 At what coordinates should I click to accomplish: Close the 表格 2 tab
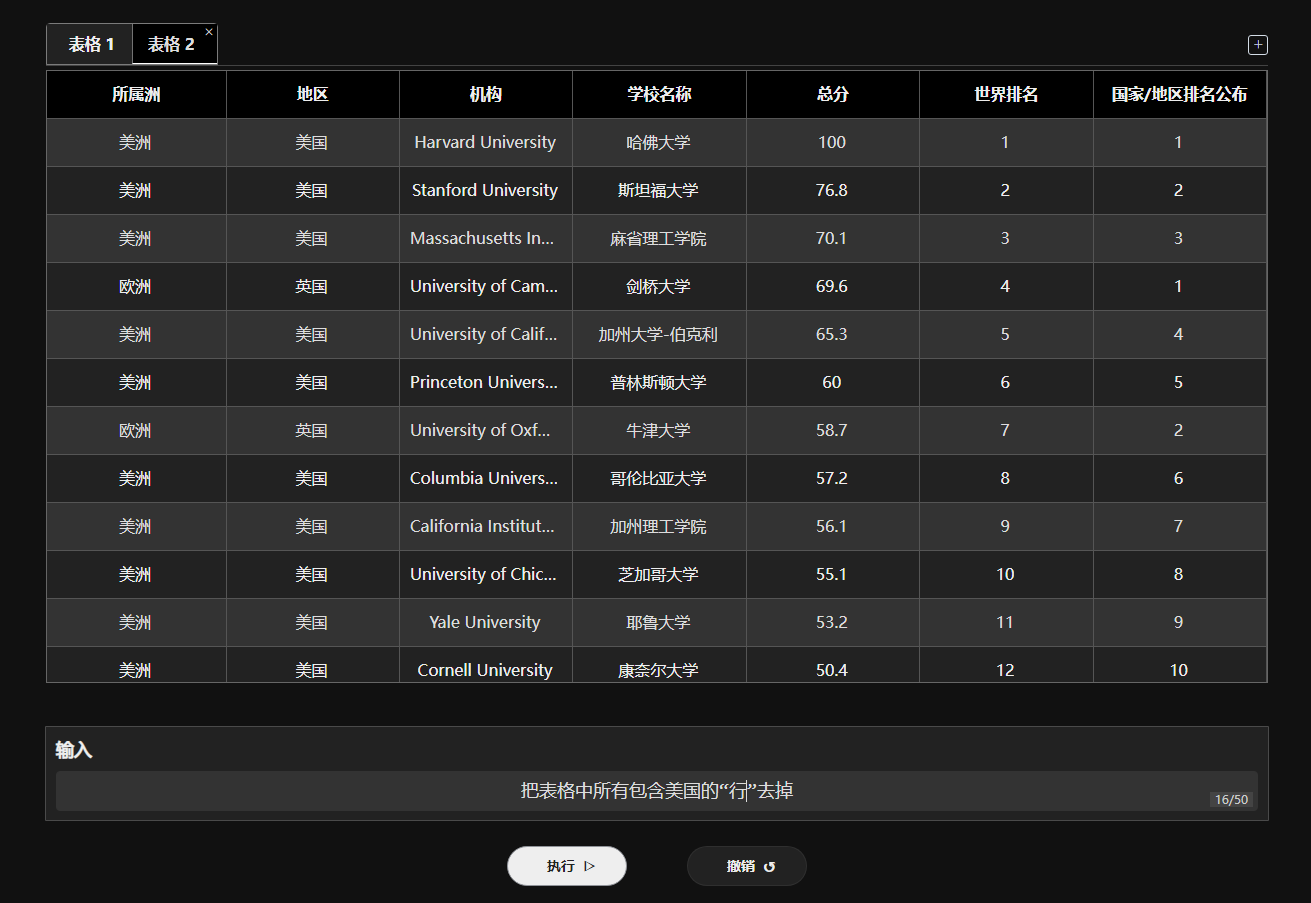209,32
